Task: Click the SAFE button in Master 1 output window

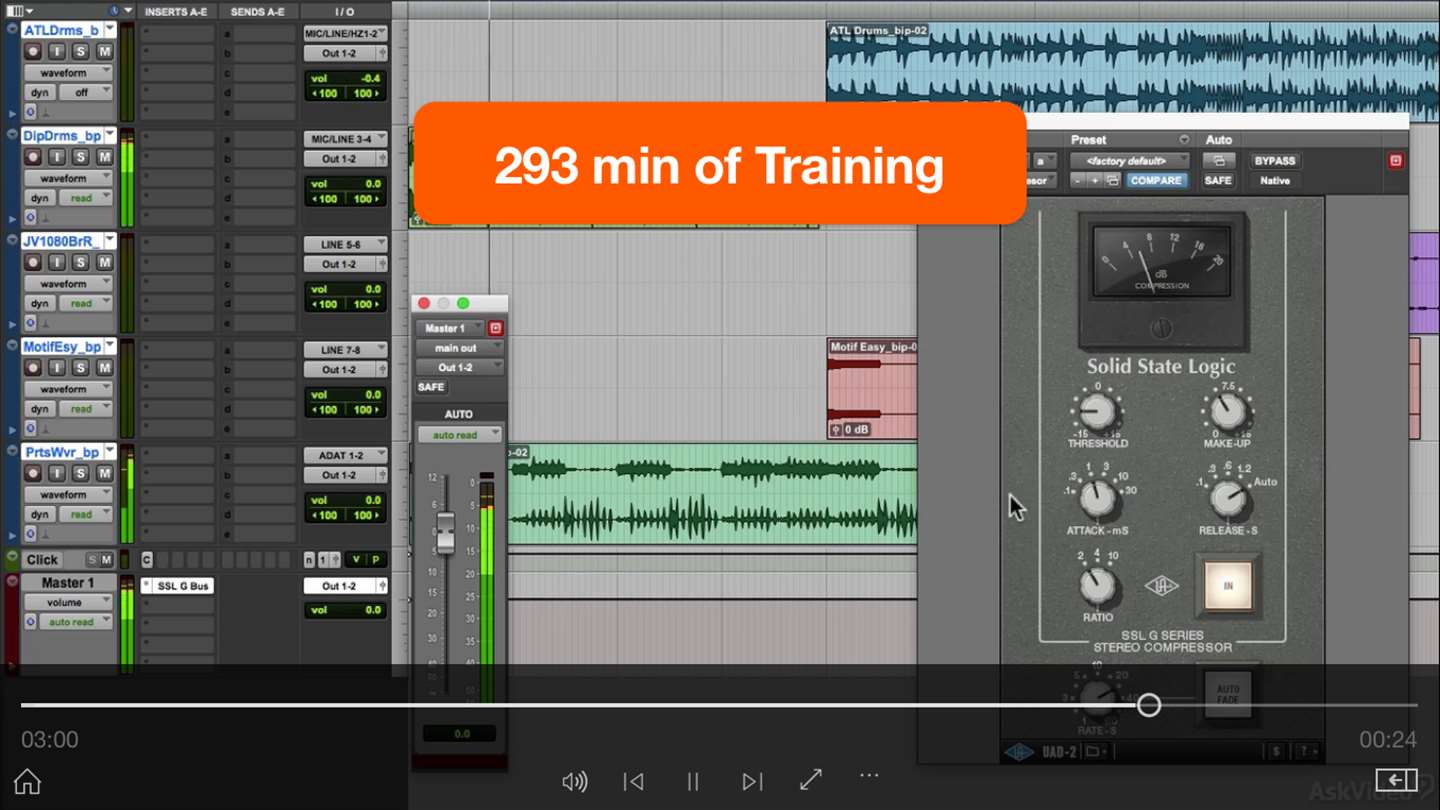Action: pyautogui.click(x=431, y=387)
